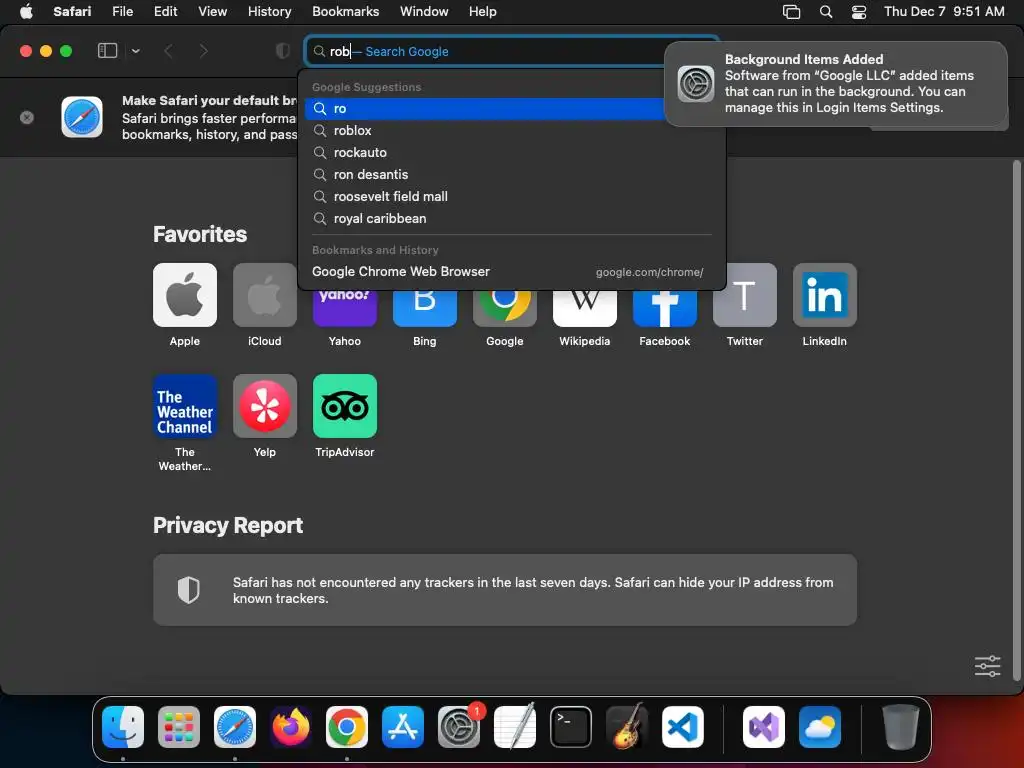Select 'royal caribbean' suggestion
Screen dimensions: 1024x768
[x=511, y=219]
